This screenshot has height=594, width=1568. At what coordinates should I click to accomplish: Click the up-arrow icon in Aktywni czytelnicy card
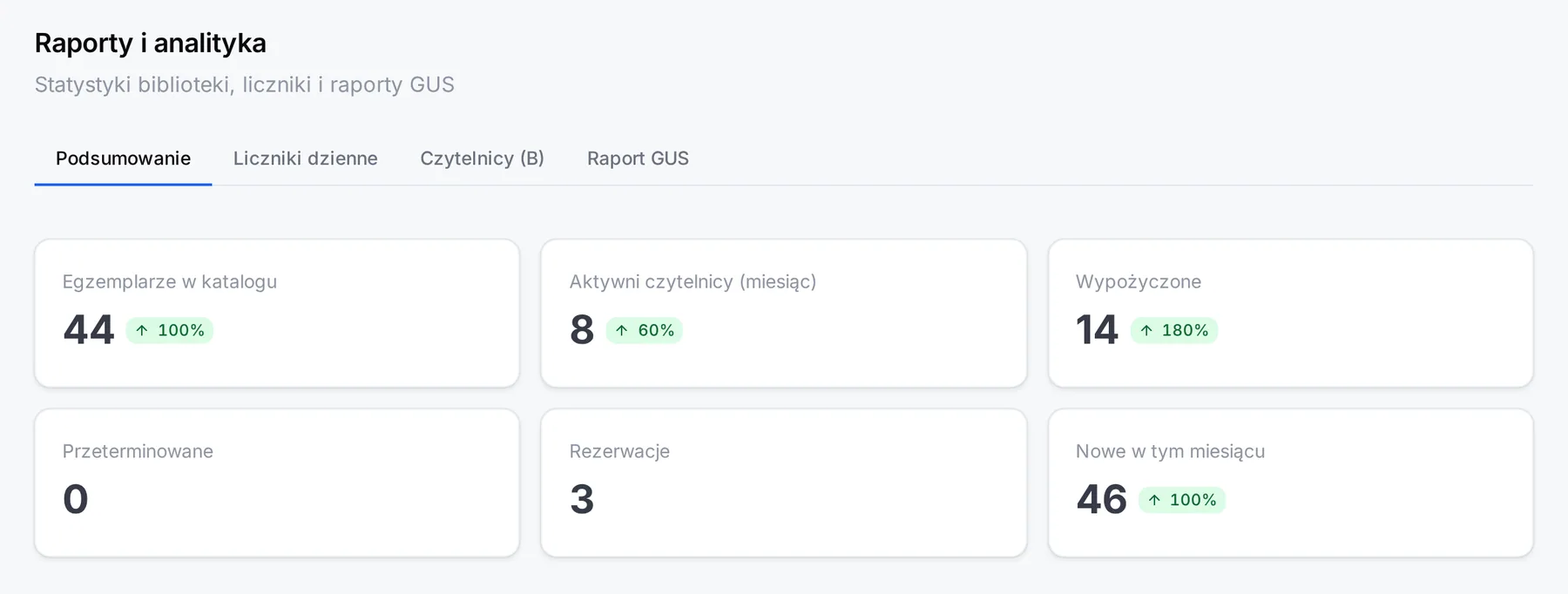tap(621, 330)
